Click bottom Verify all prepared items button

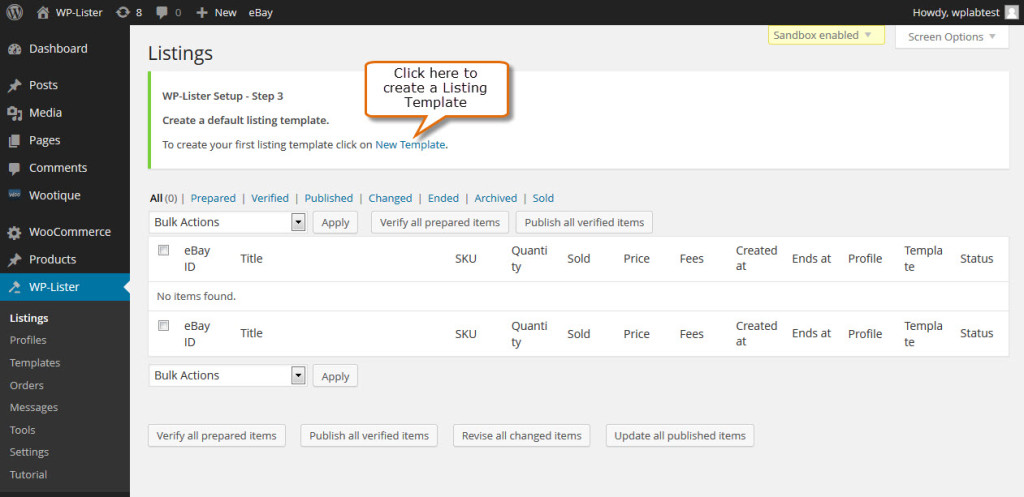[217, 436]
